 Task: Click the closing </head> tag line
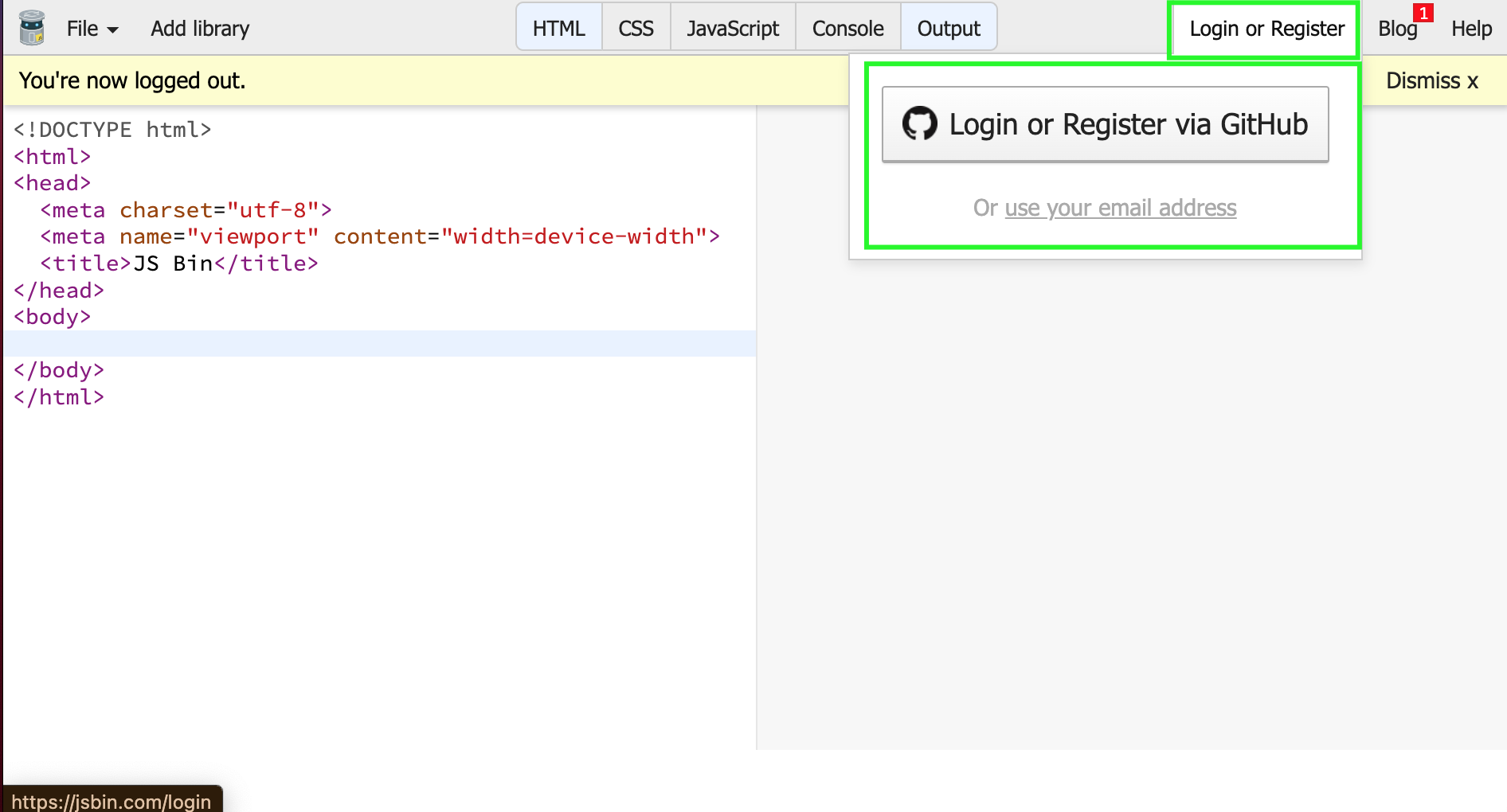(x=59, y=291)
